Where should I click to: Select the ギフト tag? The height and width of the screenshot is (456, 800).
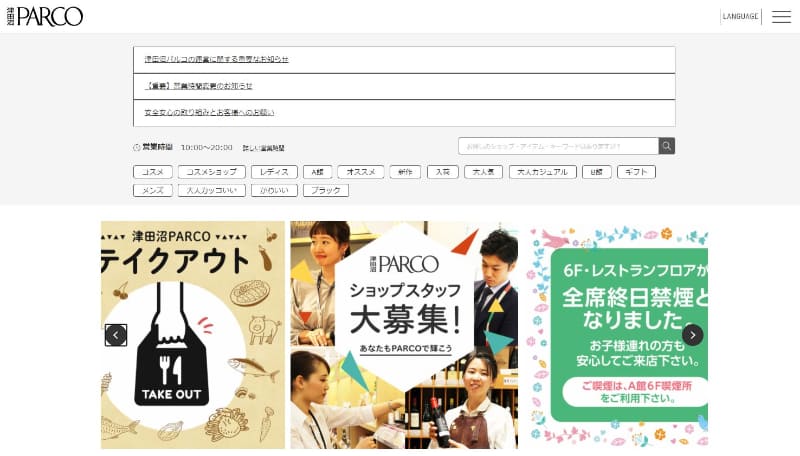636,172
